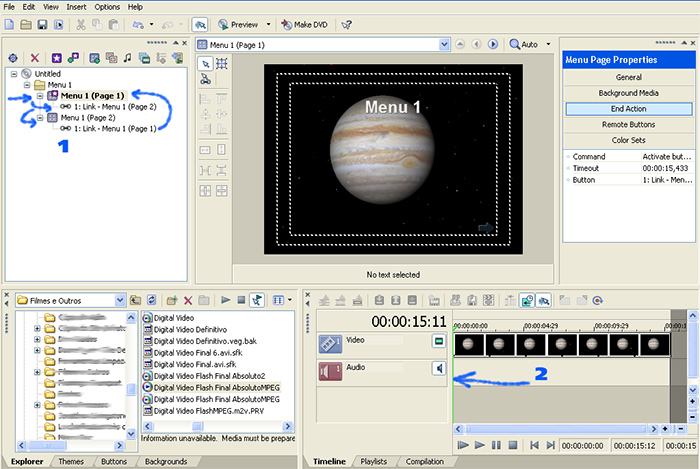
Task: Click the Insert Menu star icon
Action: pyautogui.click(x=56, y=58)
